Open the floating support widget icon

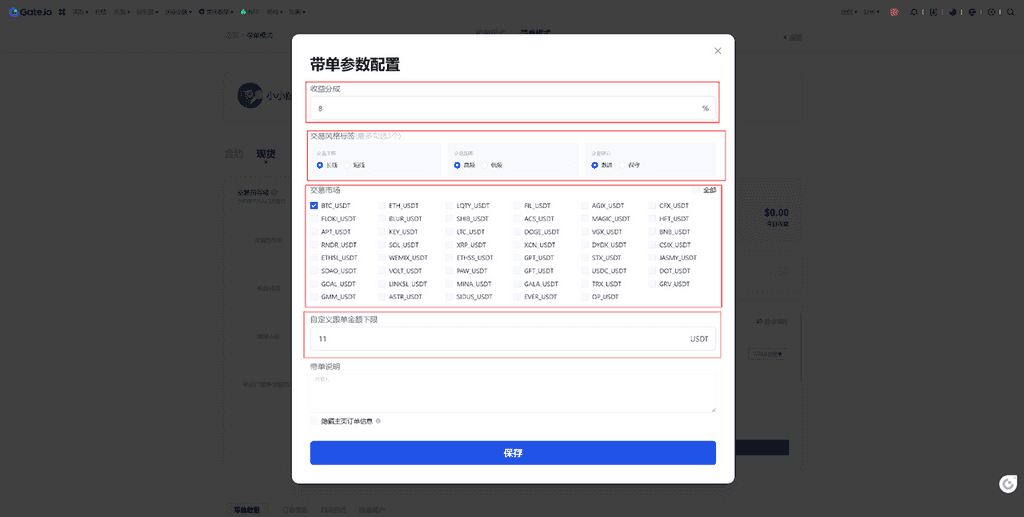click(x=1008, y=484)
